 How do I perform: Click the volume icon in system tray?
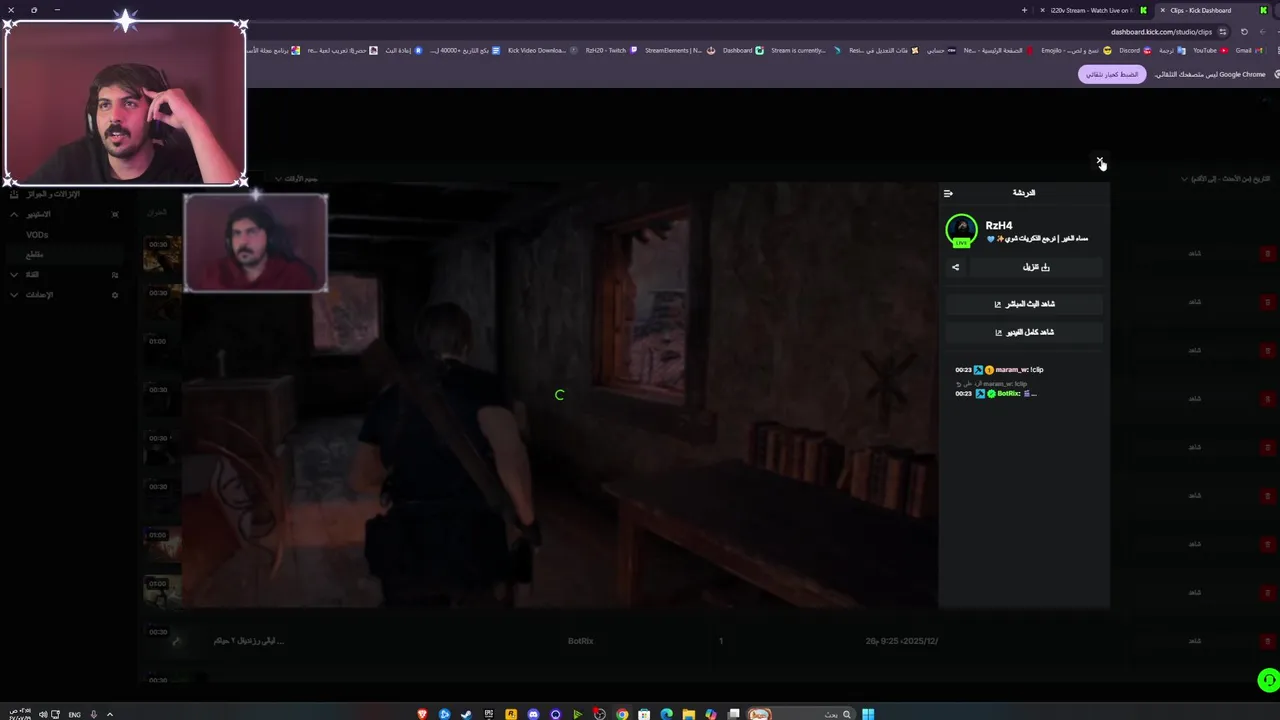43,714
